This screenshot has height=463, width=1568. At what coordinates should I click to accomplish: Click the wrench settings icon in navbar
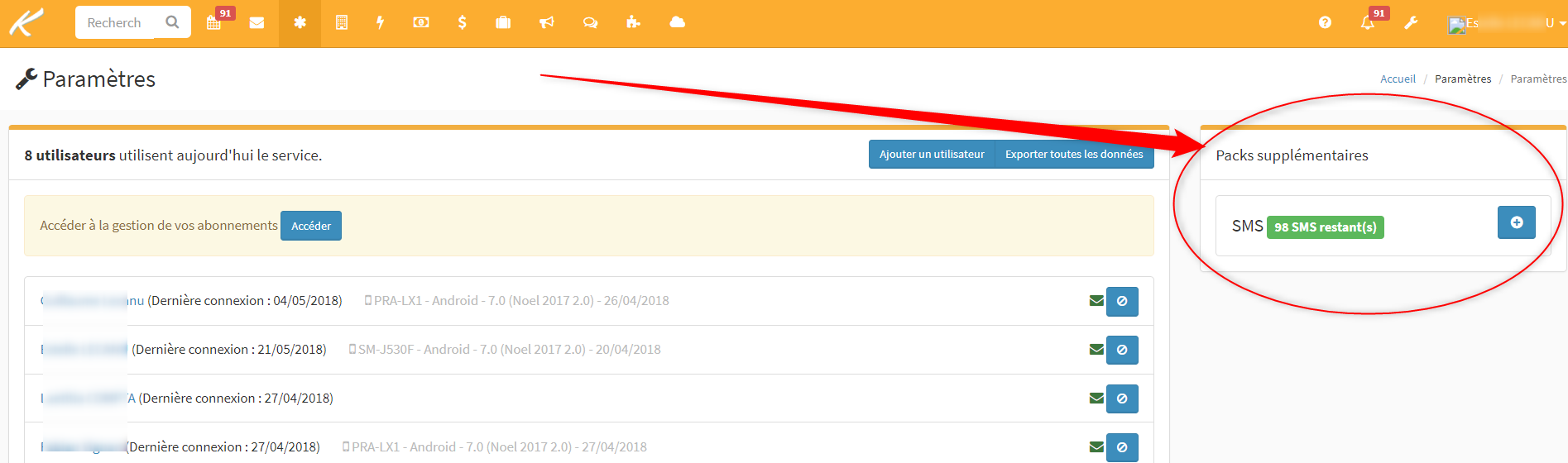tap(1411, 23)
